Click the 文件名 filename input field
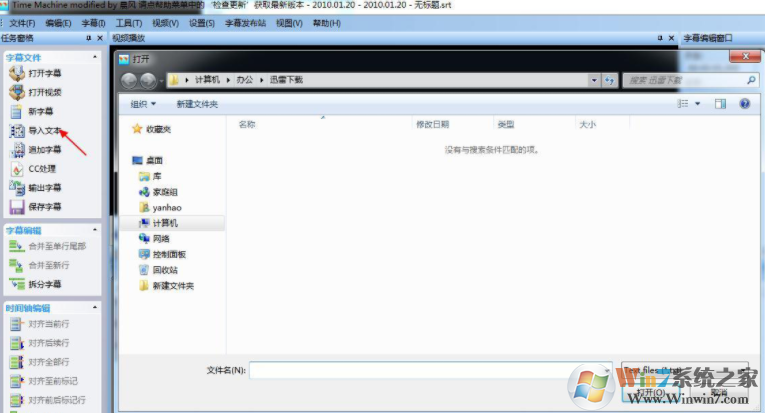This screenshot has height=413, width=765. [430, 370]
